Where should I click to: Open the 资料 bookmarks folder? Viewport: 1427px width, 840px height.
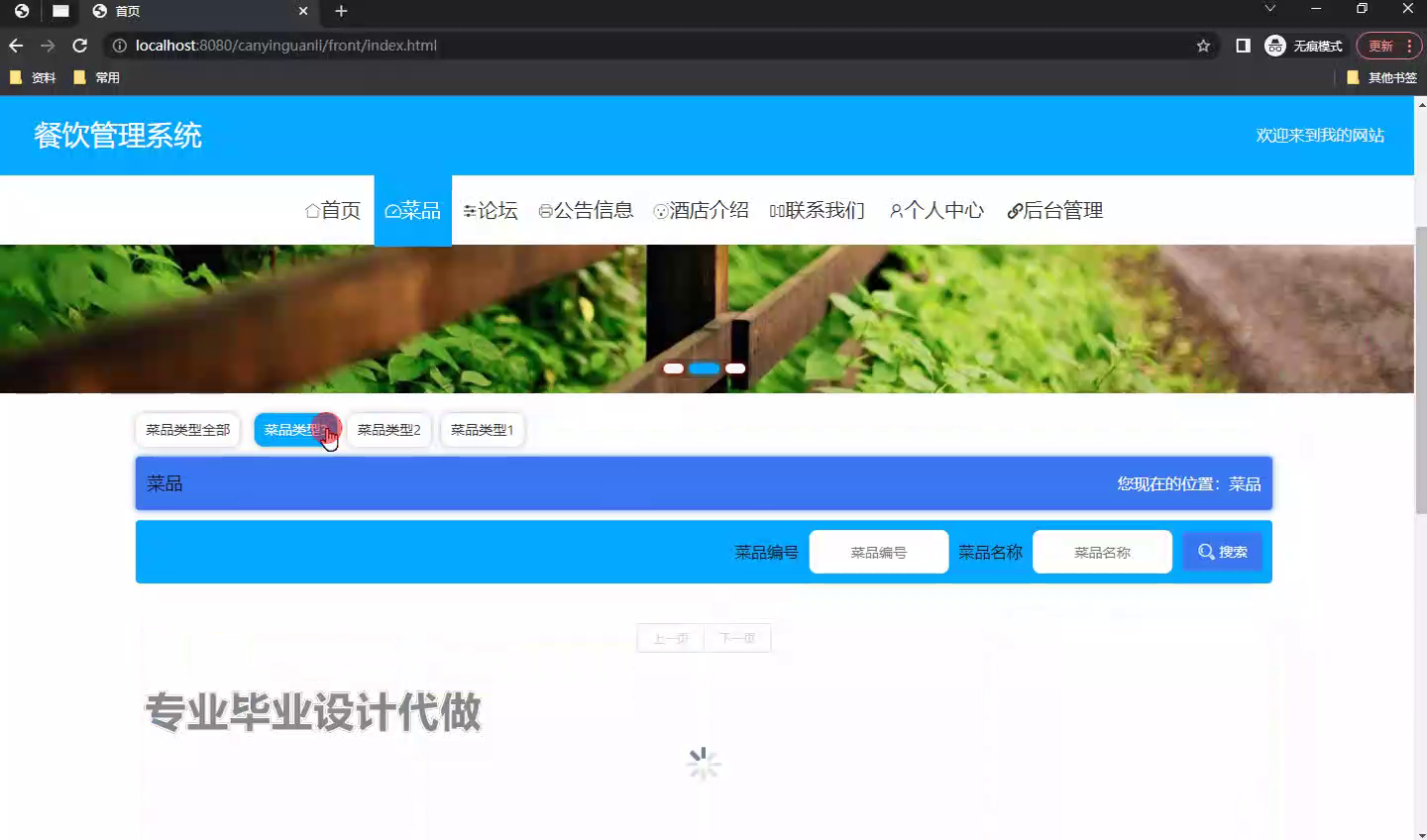tap(32, 77)
